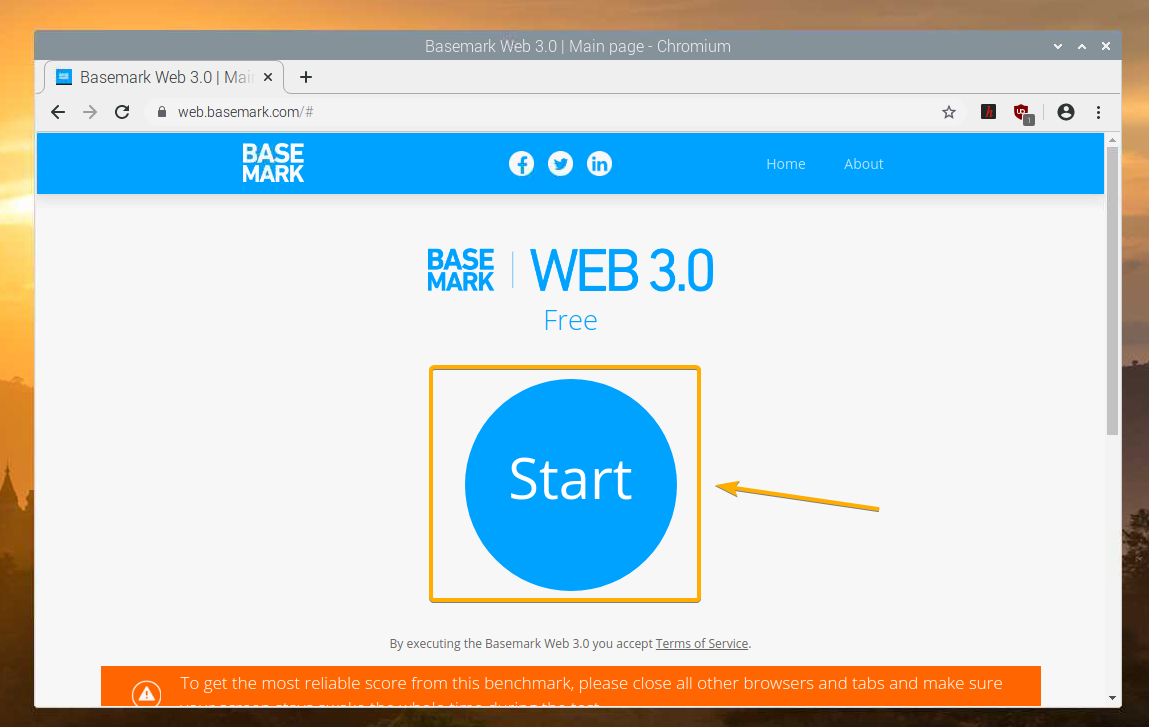The height and width of the screenshot is (727, 1149).
Task: Open Basemark's Facebook page icon
Action: [x=522, y=163]
